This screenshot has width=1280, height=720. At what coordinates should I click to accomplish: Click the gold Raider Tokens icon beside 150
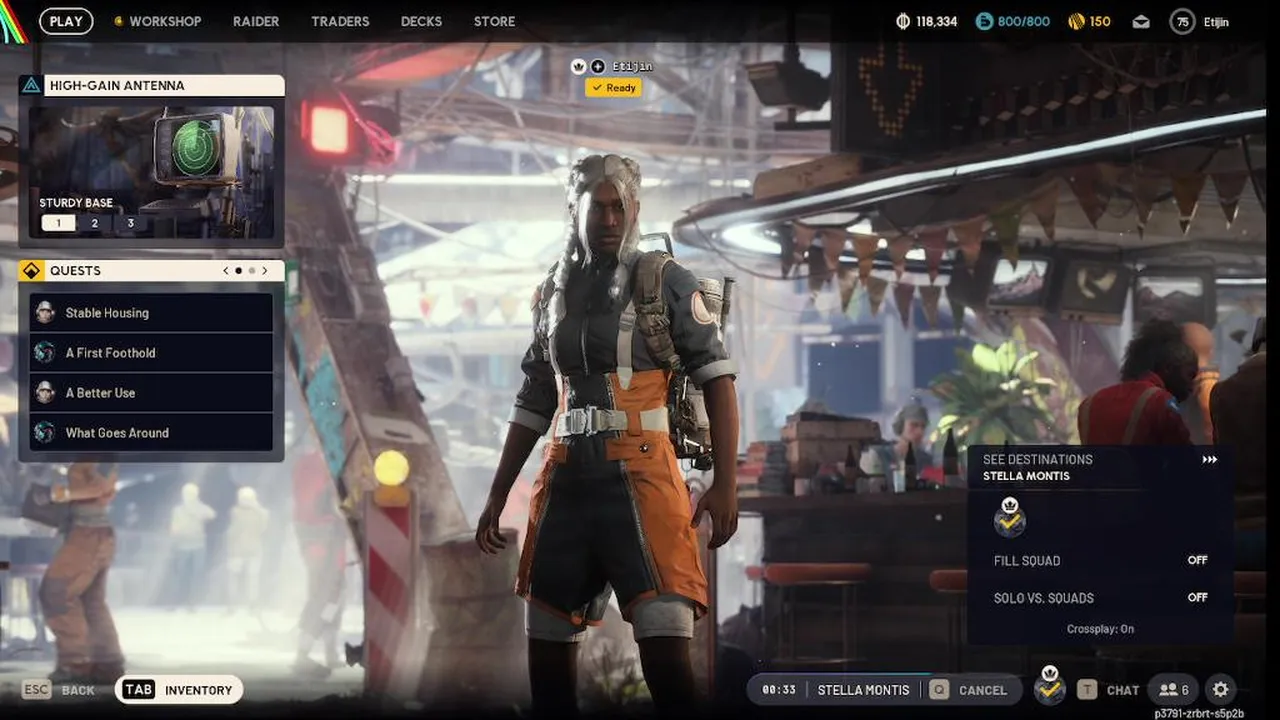pos(1077,21)
